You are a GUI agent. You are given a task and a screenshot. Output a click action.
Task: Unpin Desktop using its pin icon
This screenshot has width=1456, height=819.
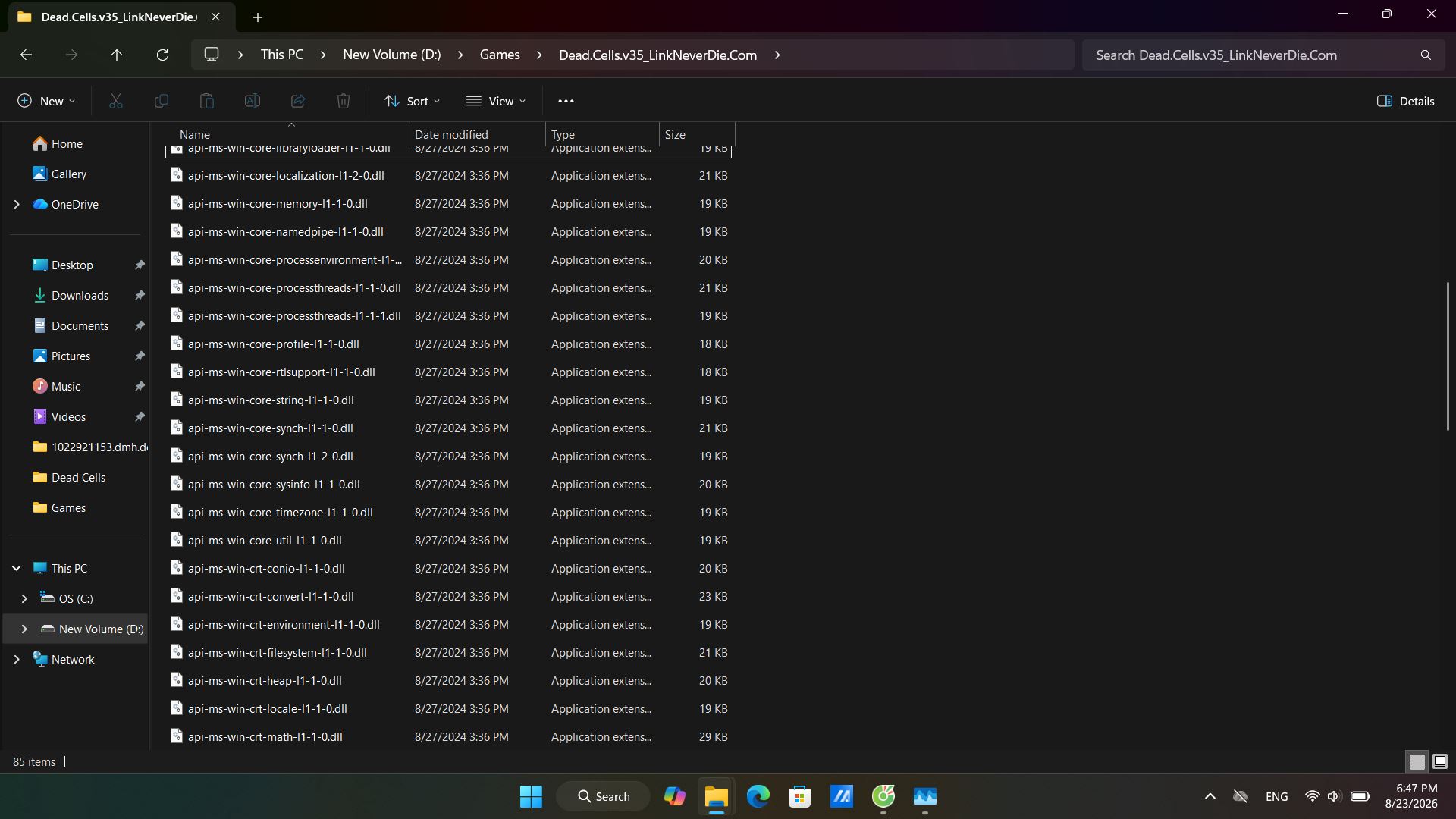[x=140, y=265]
